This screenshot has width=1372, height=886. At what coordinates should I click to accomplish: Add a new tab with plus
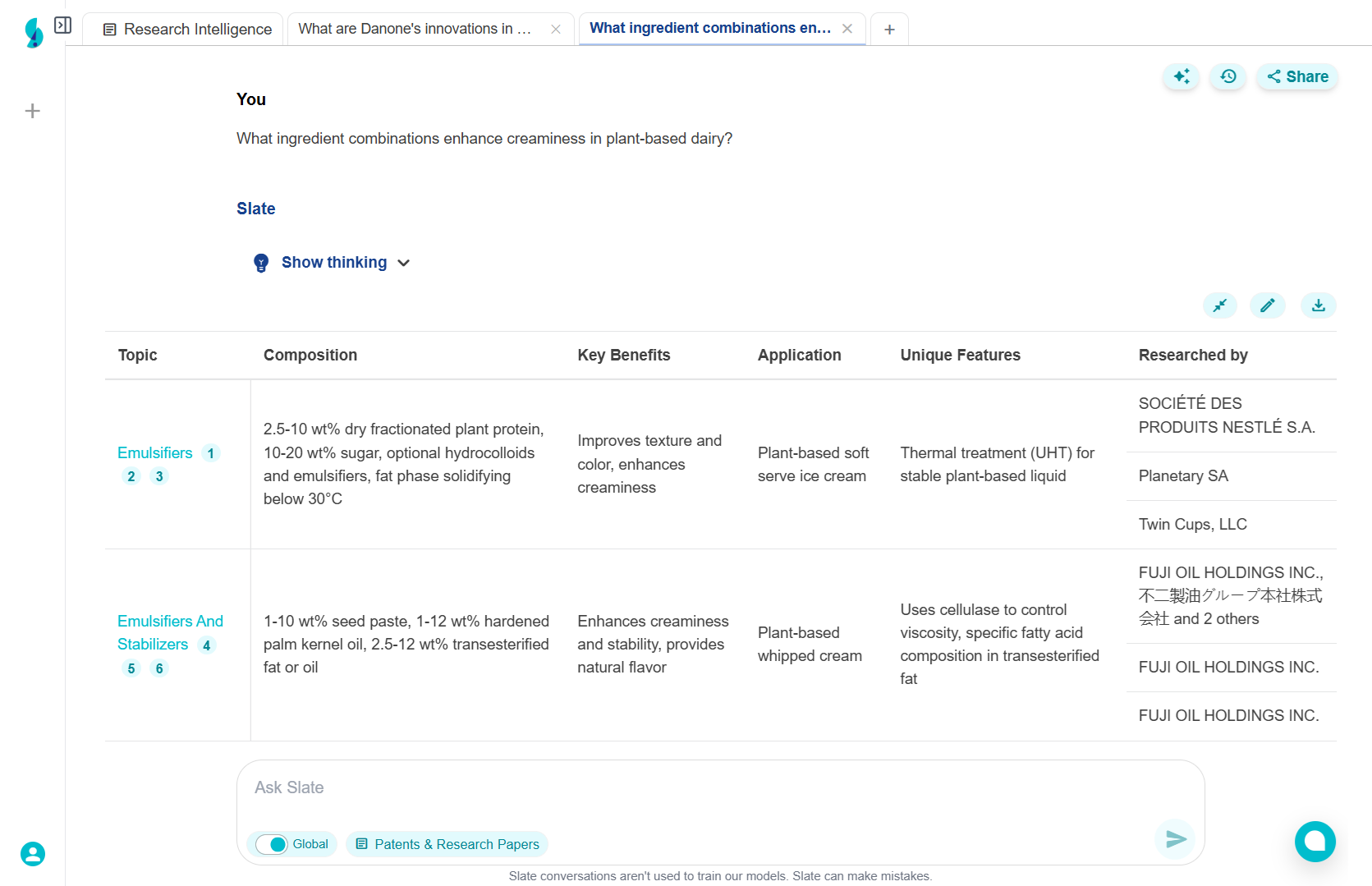tap(889, 30)
